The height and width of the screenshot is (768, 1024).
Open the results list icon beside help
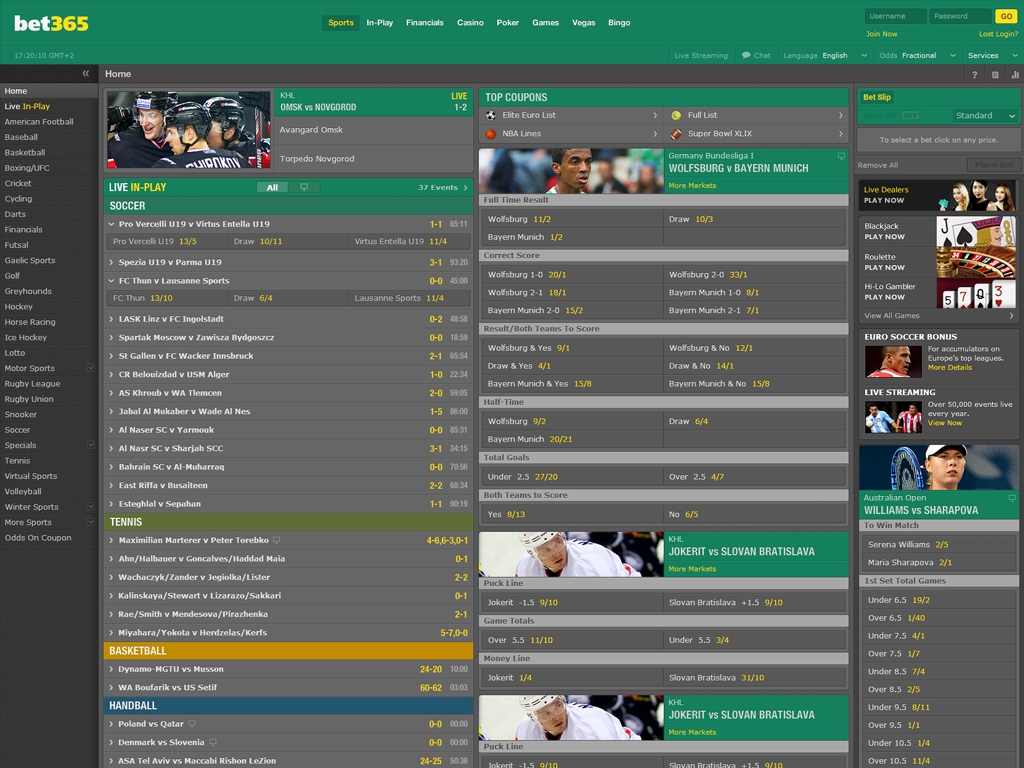tap(995, 75)
